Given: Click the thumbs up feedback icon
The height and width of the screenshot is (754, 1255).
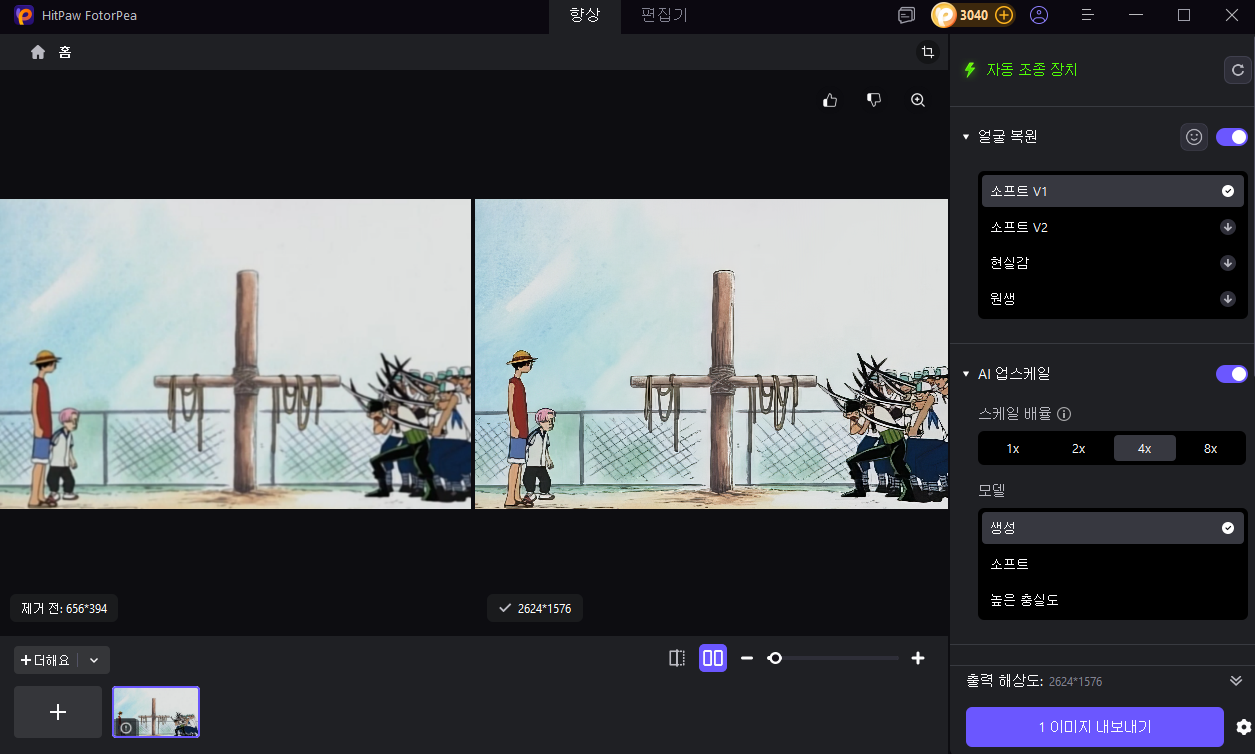Looking at the screenshot, I should [830, 100].
